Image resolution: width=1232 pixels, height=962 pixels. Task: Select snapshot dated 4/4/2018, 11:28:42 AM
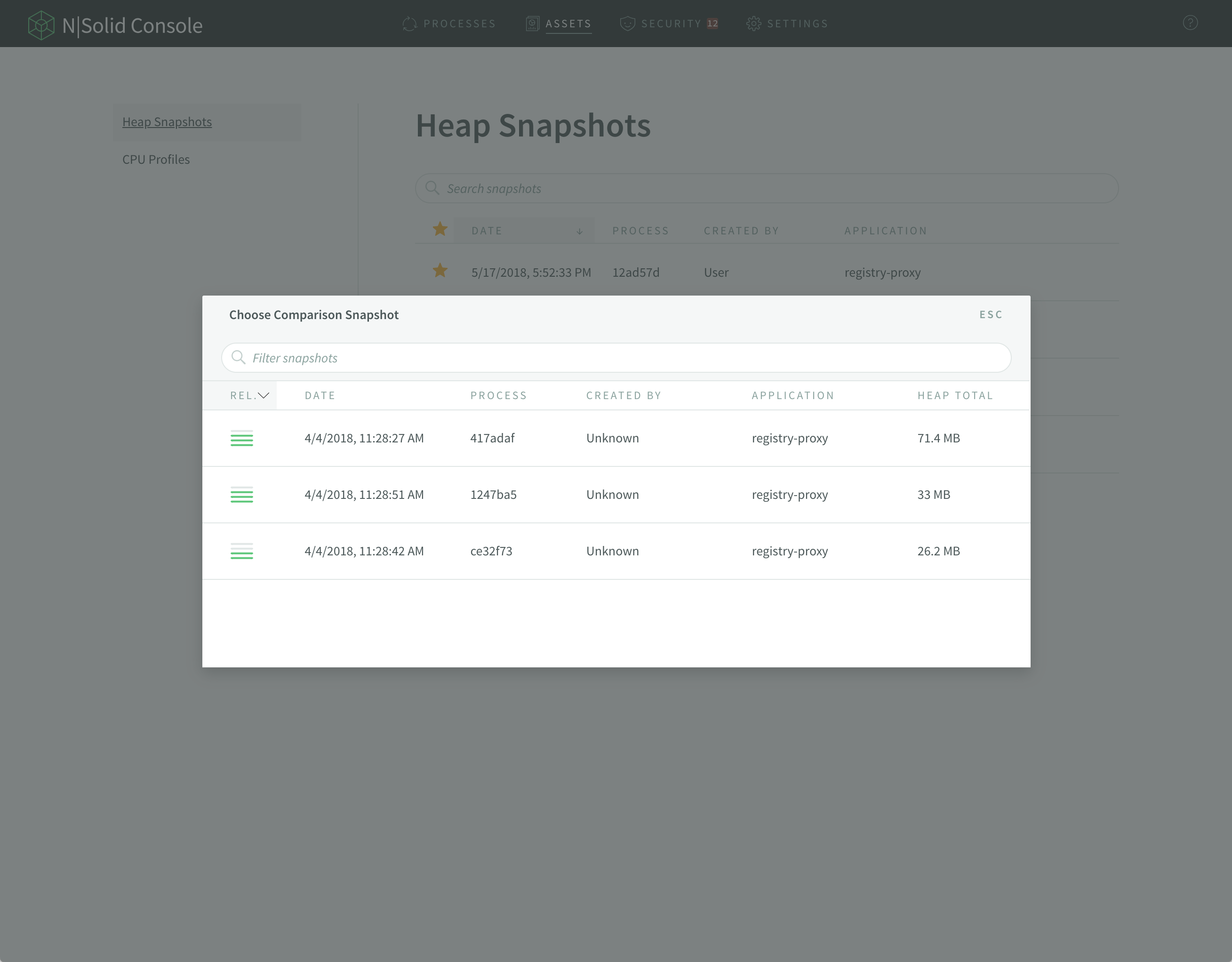[364, 551]
